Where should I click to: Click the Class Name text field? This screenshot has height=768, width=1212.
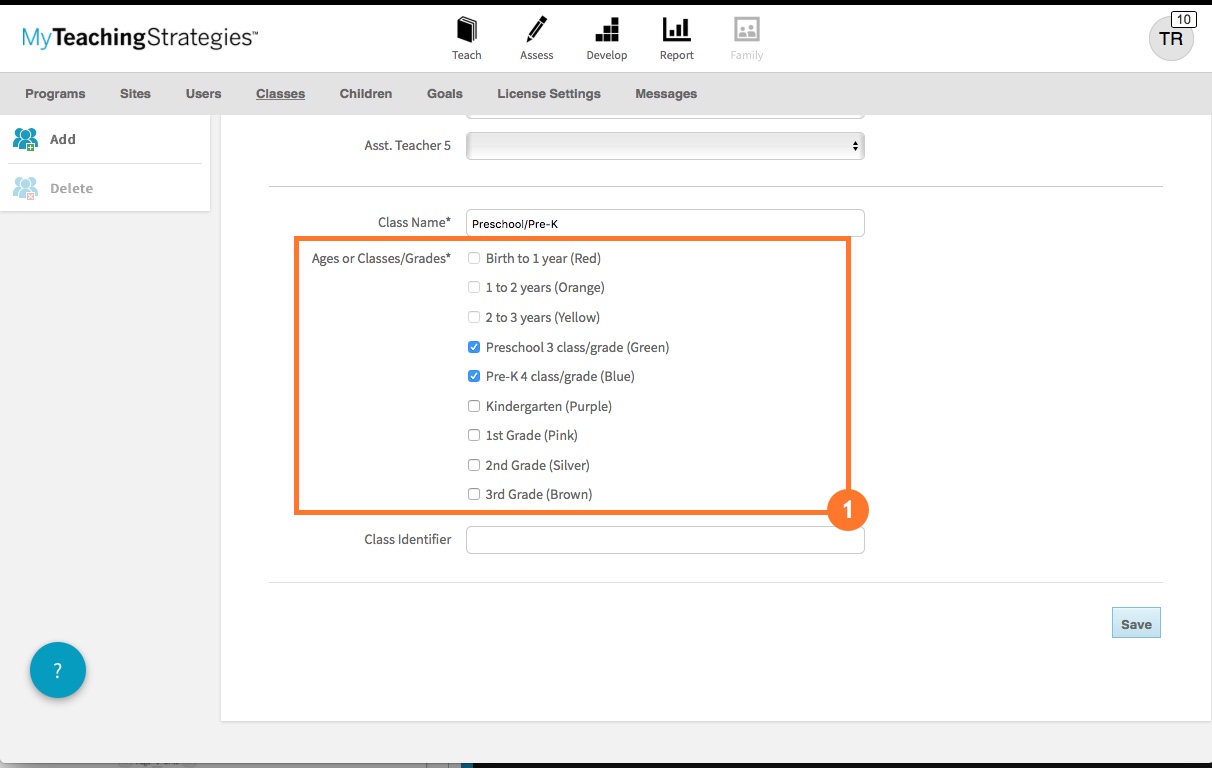(665, 223)
